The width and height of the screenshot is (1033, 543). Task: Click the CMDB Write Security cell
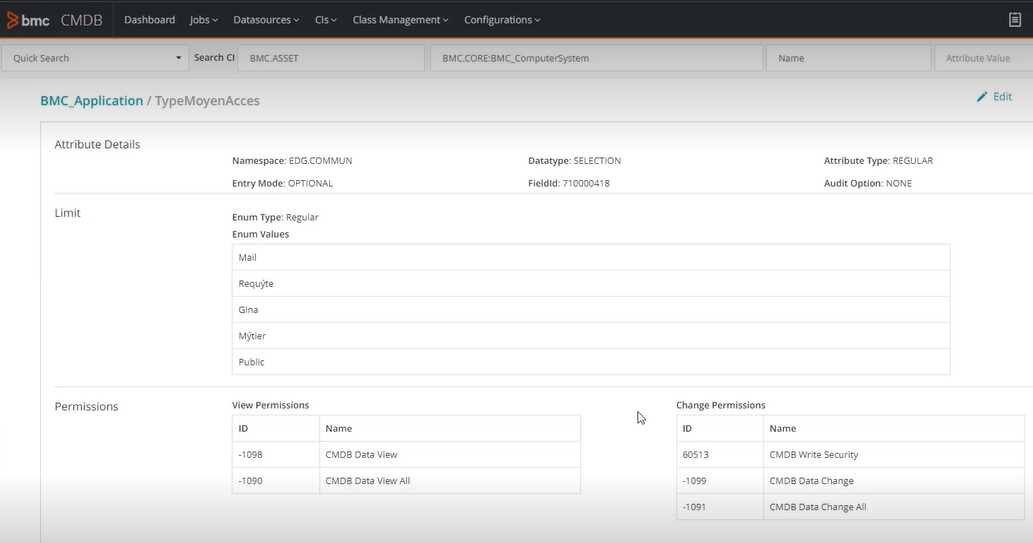click(893, 455)
